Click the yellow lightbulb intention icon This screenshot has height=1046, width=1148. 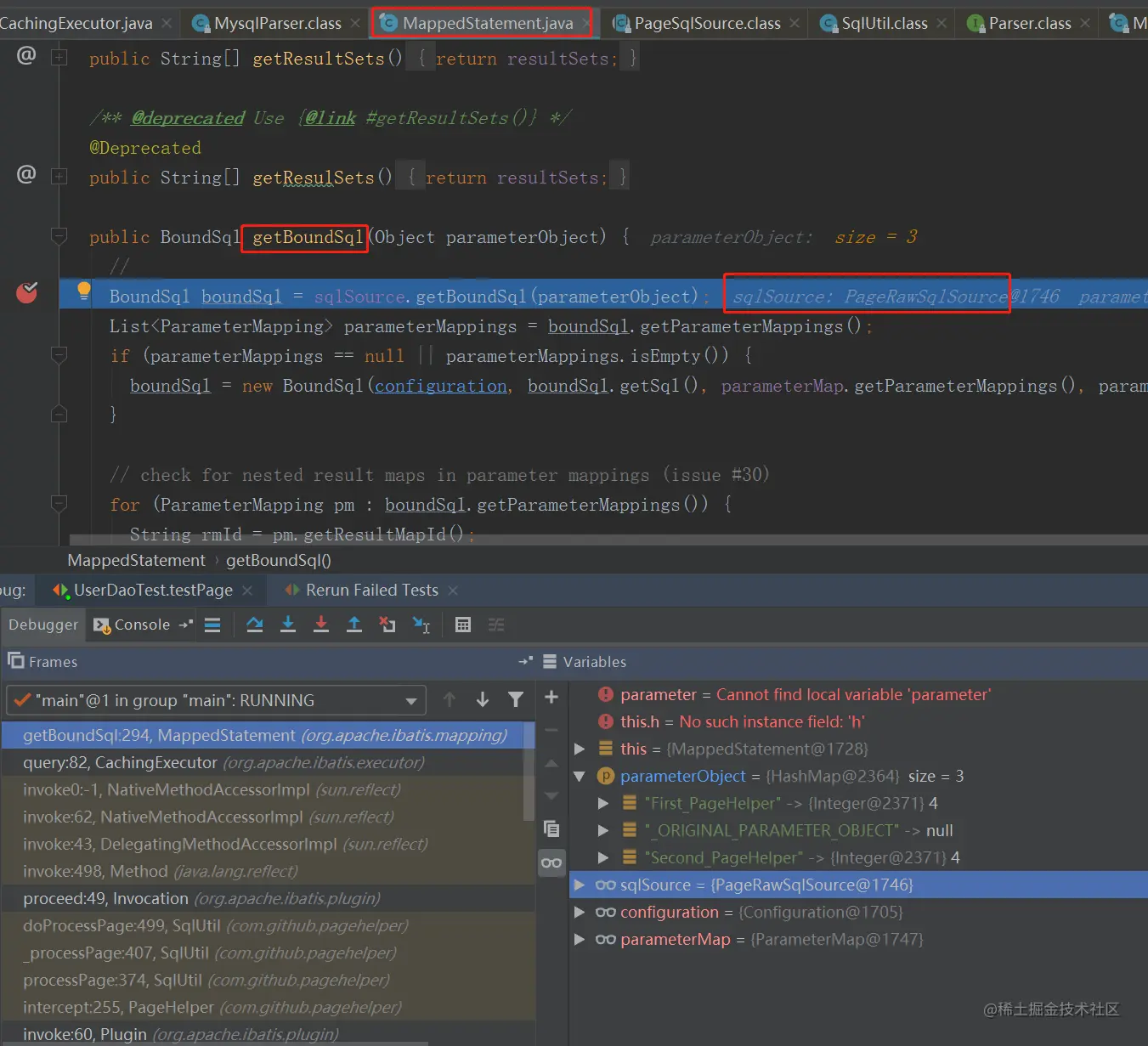pos(83,291)
